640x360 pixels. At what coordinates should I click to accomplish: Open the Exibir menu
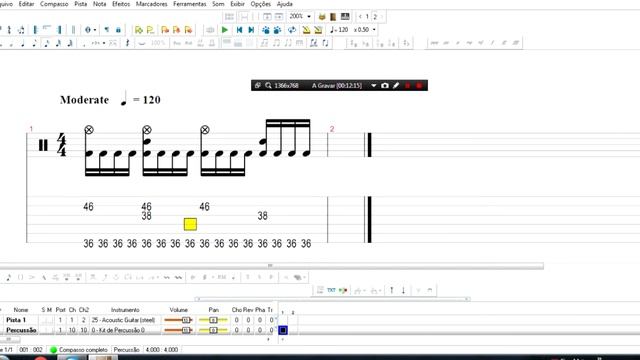[x=237, y=4]
